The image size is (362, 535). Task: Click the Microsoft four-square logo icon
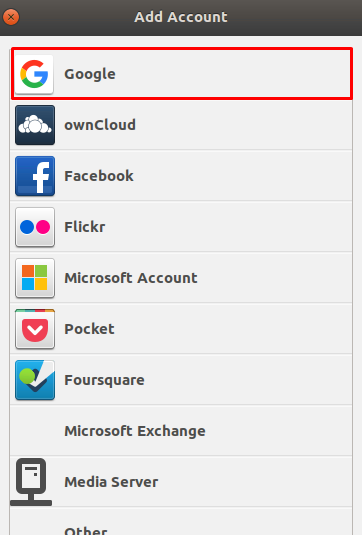pos(35,278)
